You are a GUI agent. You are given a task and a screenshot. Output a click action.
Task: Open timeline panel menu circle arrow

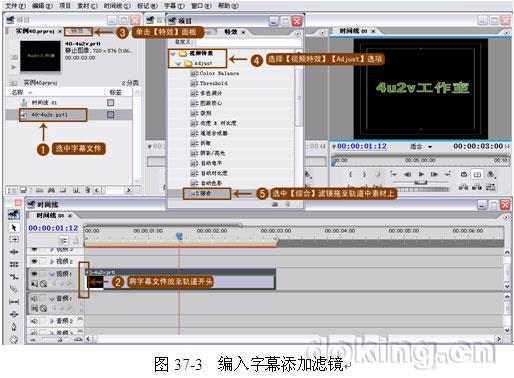coord(506,217)
